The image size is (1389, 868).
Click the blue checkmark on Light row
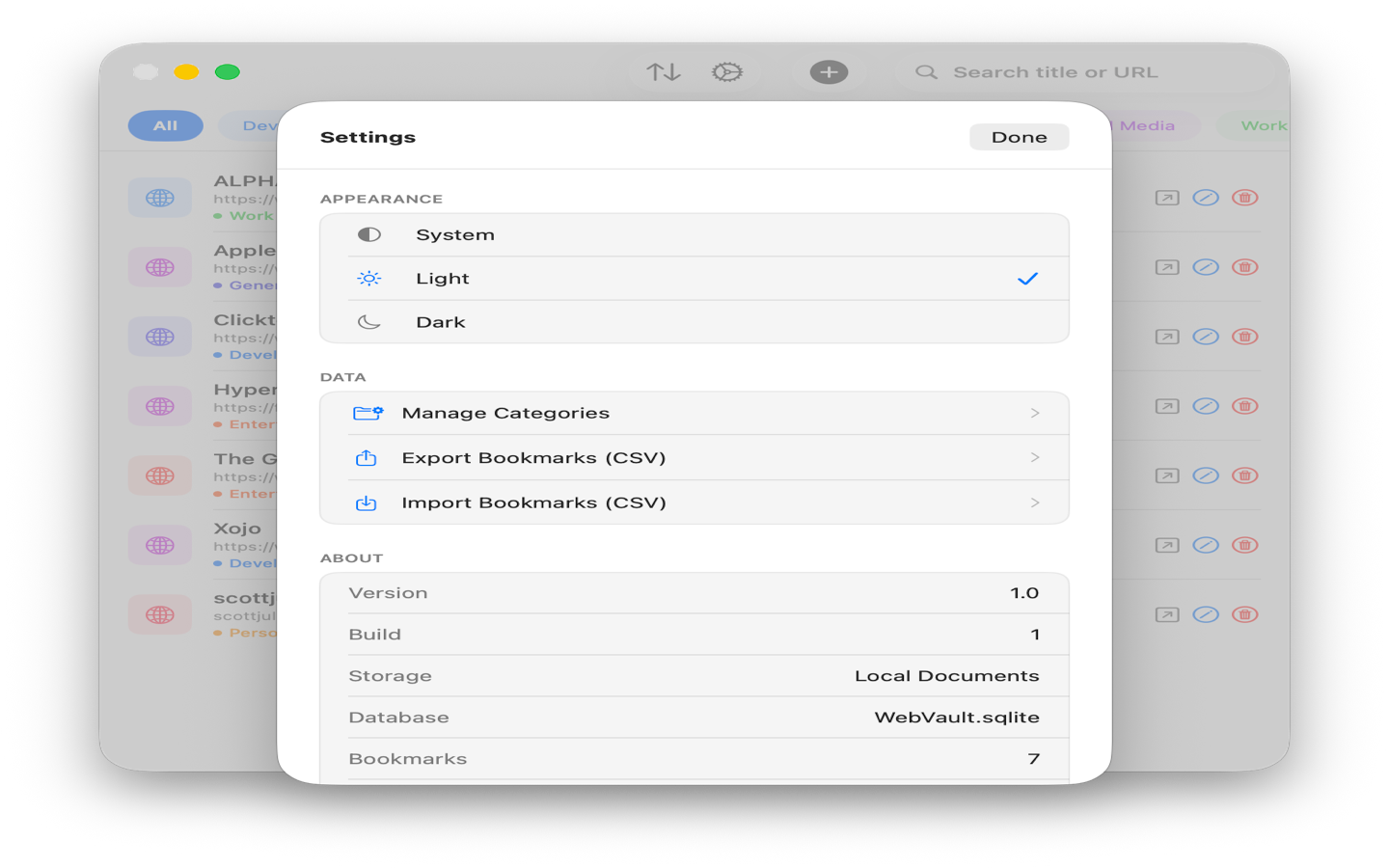(x=1027, y=279)
